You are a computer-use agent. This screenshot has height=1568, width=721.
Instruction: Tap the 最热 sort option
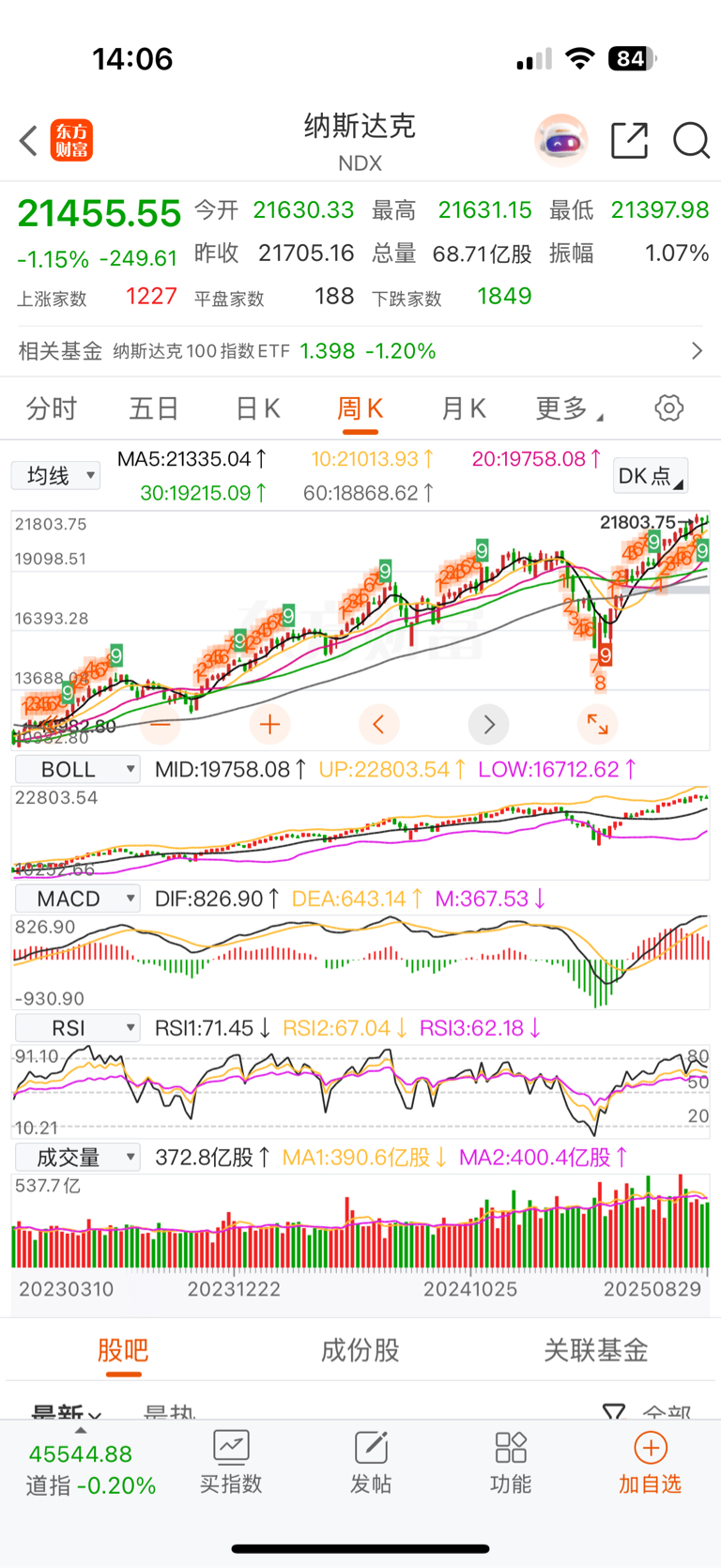[x=169, y=1411]
